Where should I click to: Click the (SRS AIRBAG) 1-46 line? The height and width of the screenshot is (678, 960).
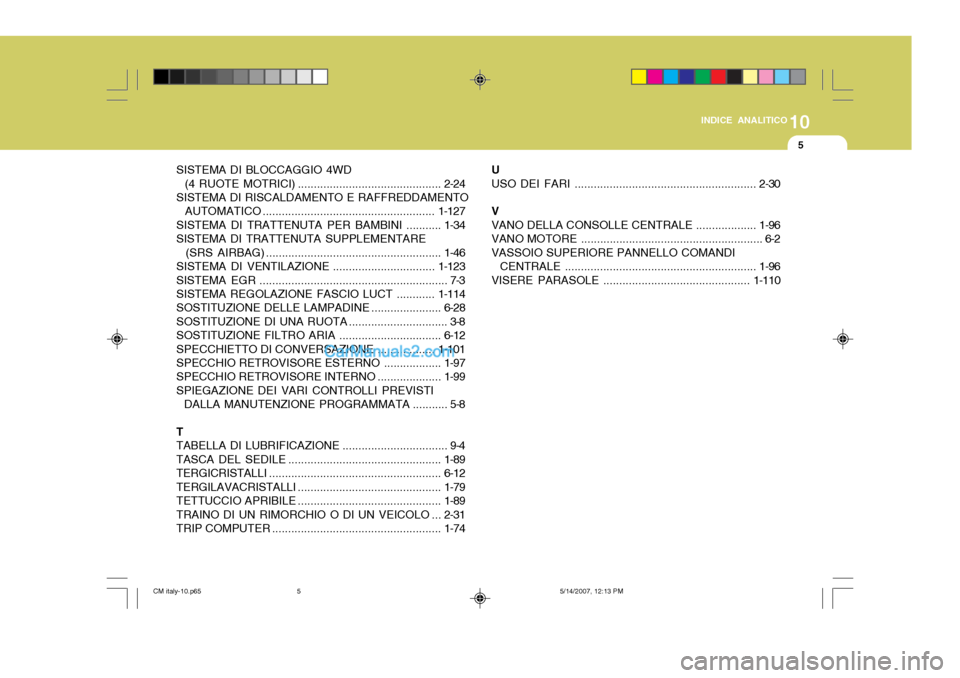pyautogui.click(x=325, y=252)
